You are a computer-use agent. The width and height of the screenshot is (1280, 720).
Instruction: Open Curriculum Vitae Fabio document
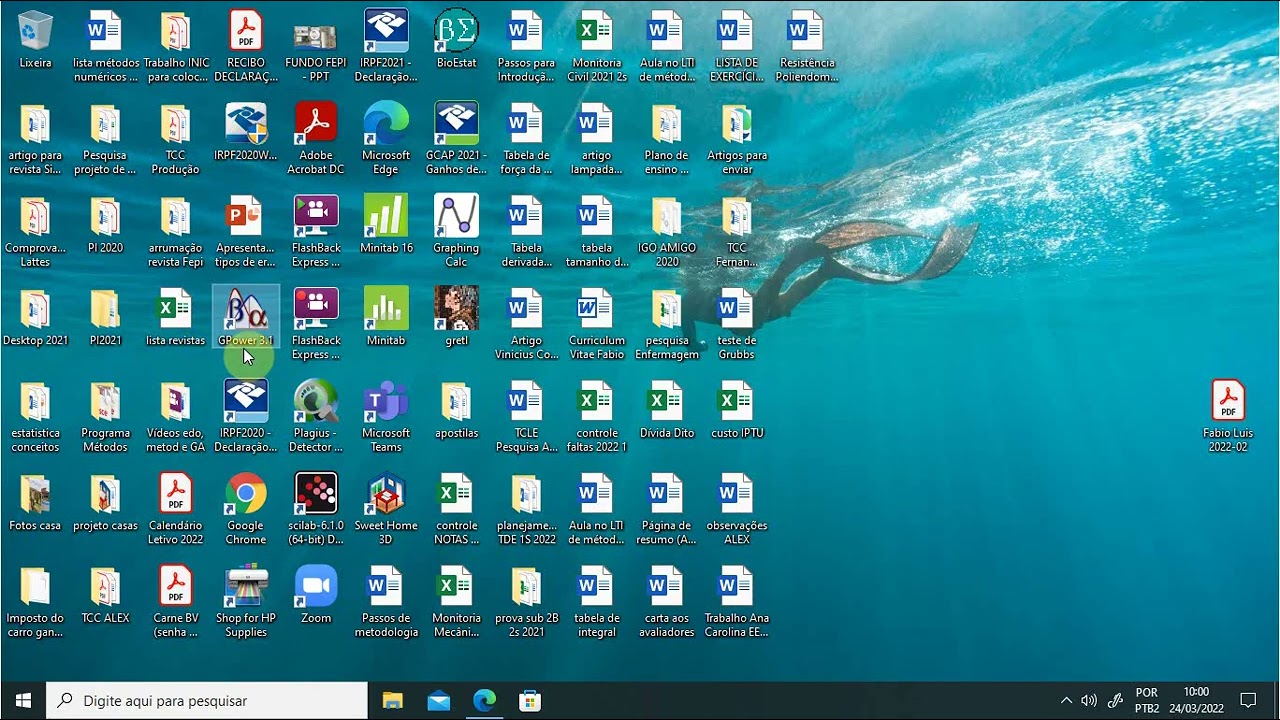coord(597,324)
